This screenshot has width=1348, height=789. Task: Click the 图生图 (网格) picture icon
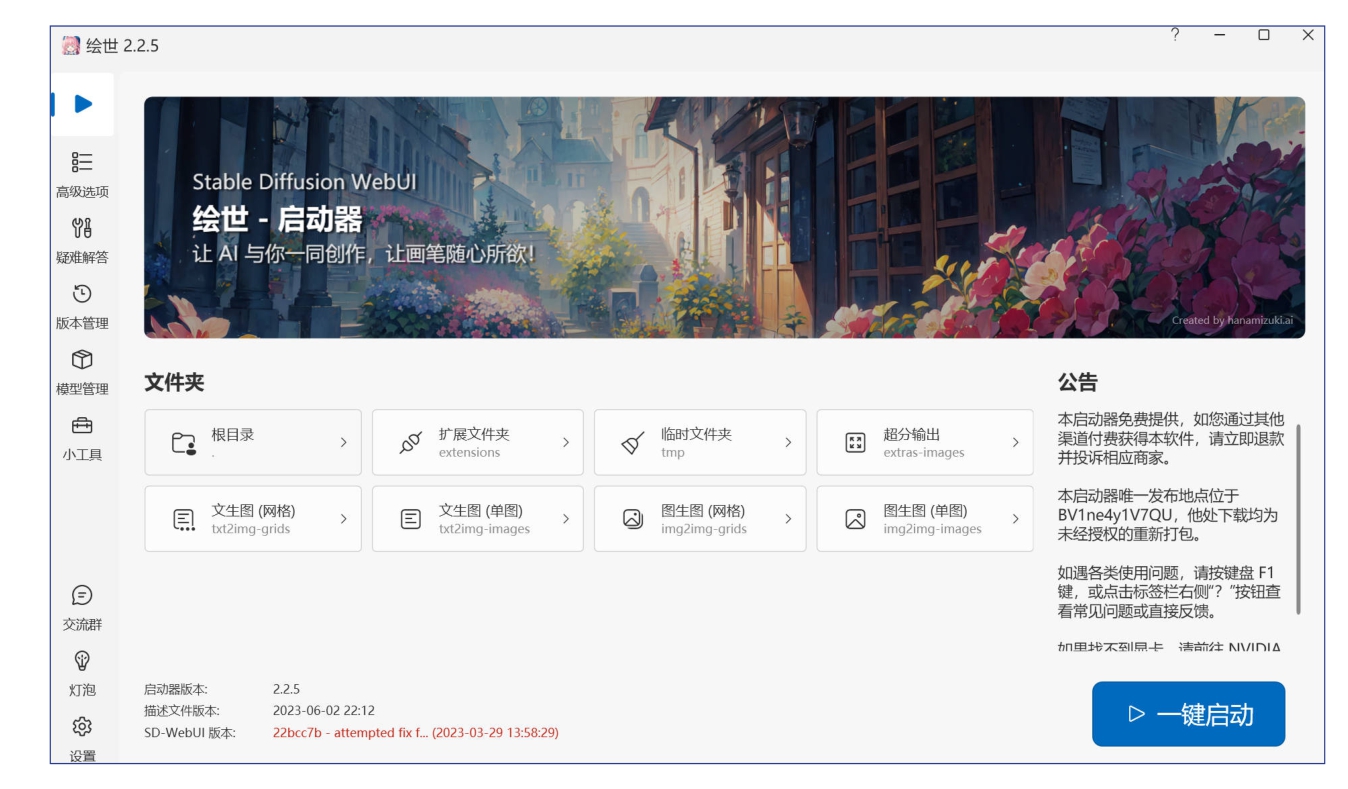(633, 518)
